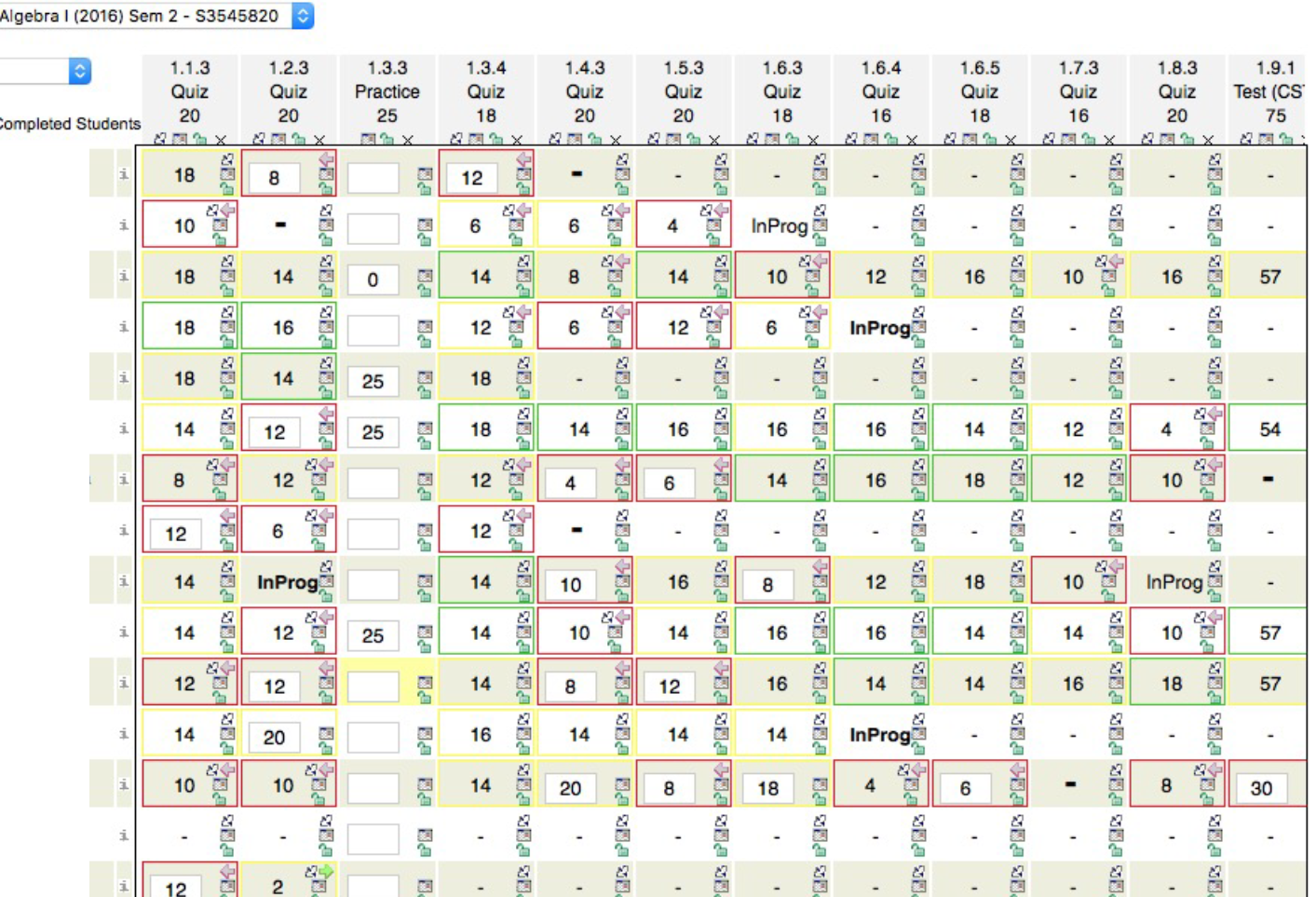Click the green lock icon under 1.7.3 Quiz header
The image size is (1316, 897).
[1089, 140]
